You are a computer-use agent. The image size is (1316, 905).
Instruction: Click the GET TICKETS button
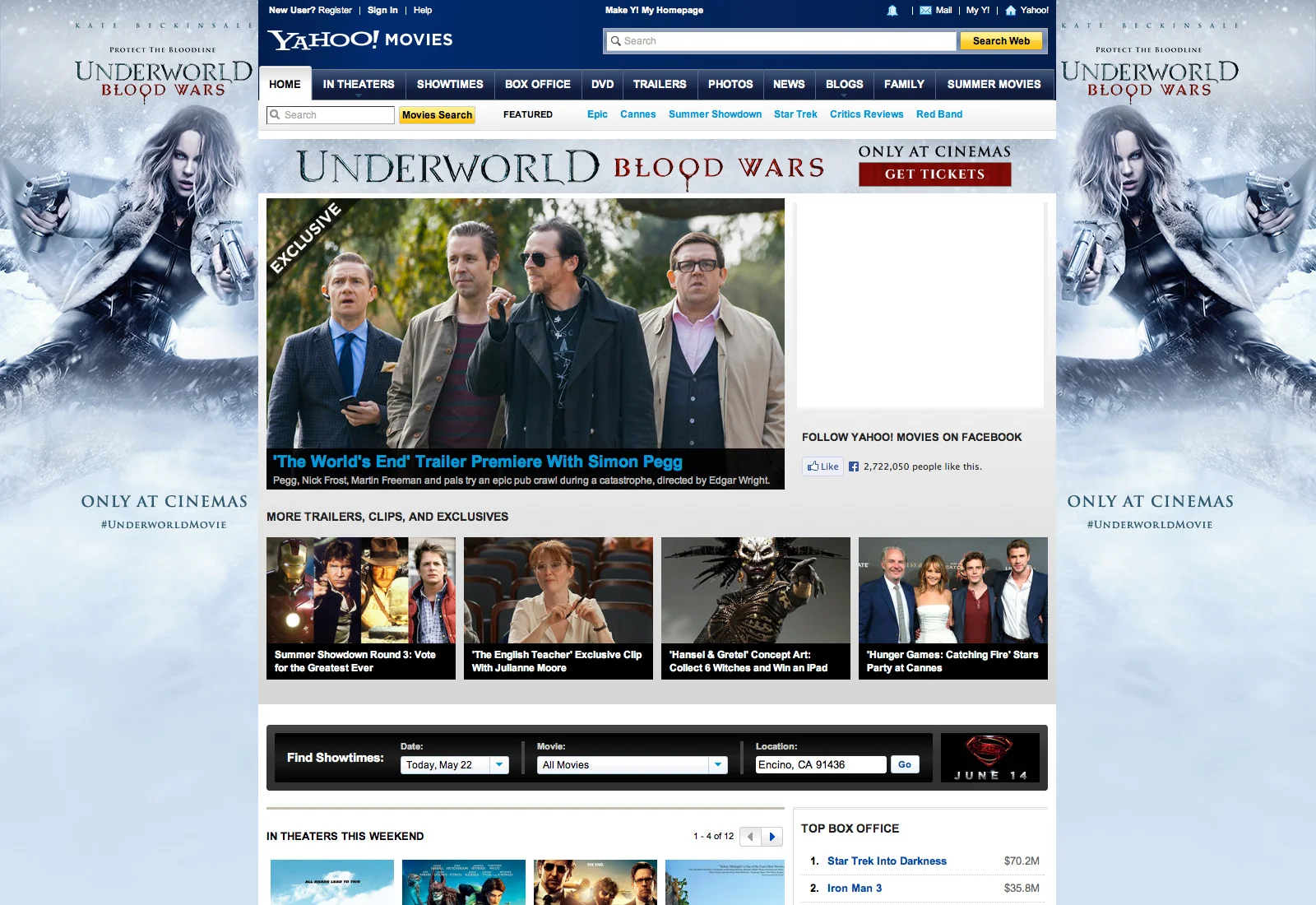[x=934, y=174]
